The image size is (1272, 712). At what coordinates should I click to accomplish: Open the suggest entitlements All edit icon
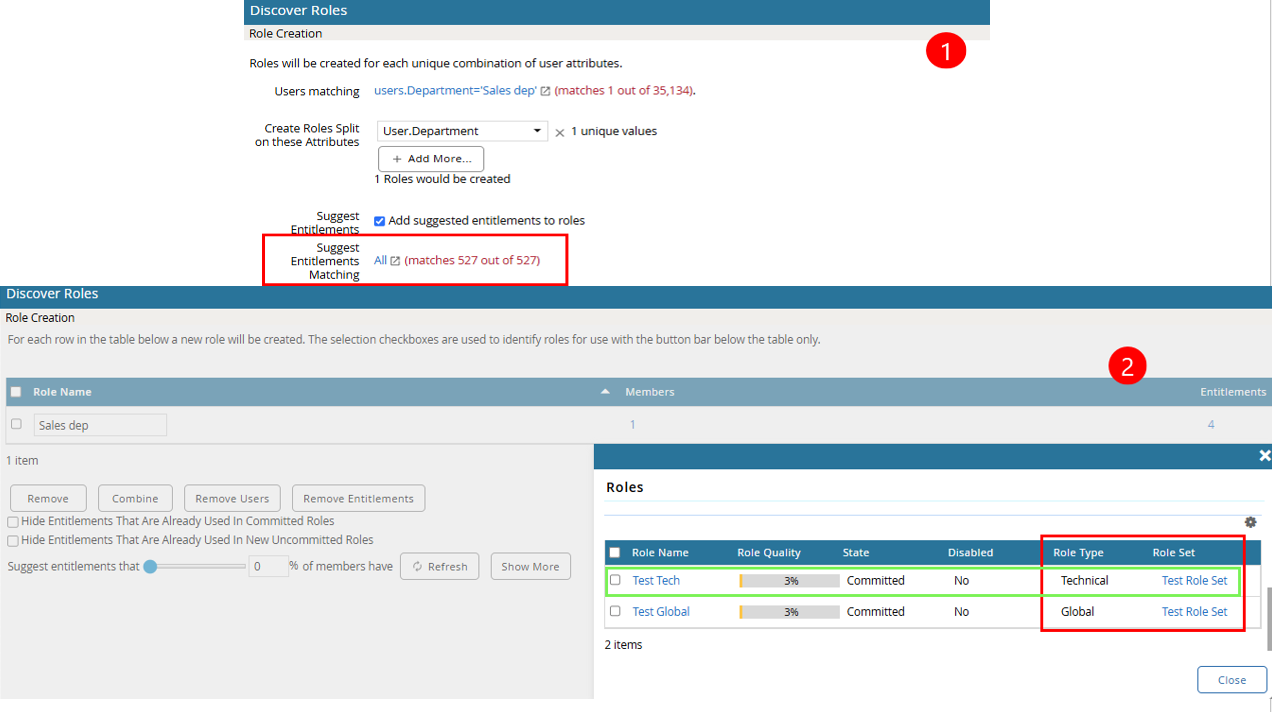click(395, 261)
